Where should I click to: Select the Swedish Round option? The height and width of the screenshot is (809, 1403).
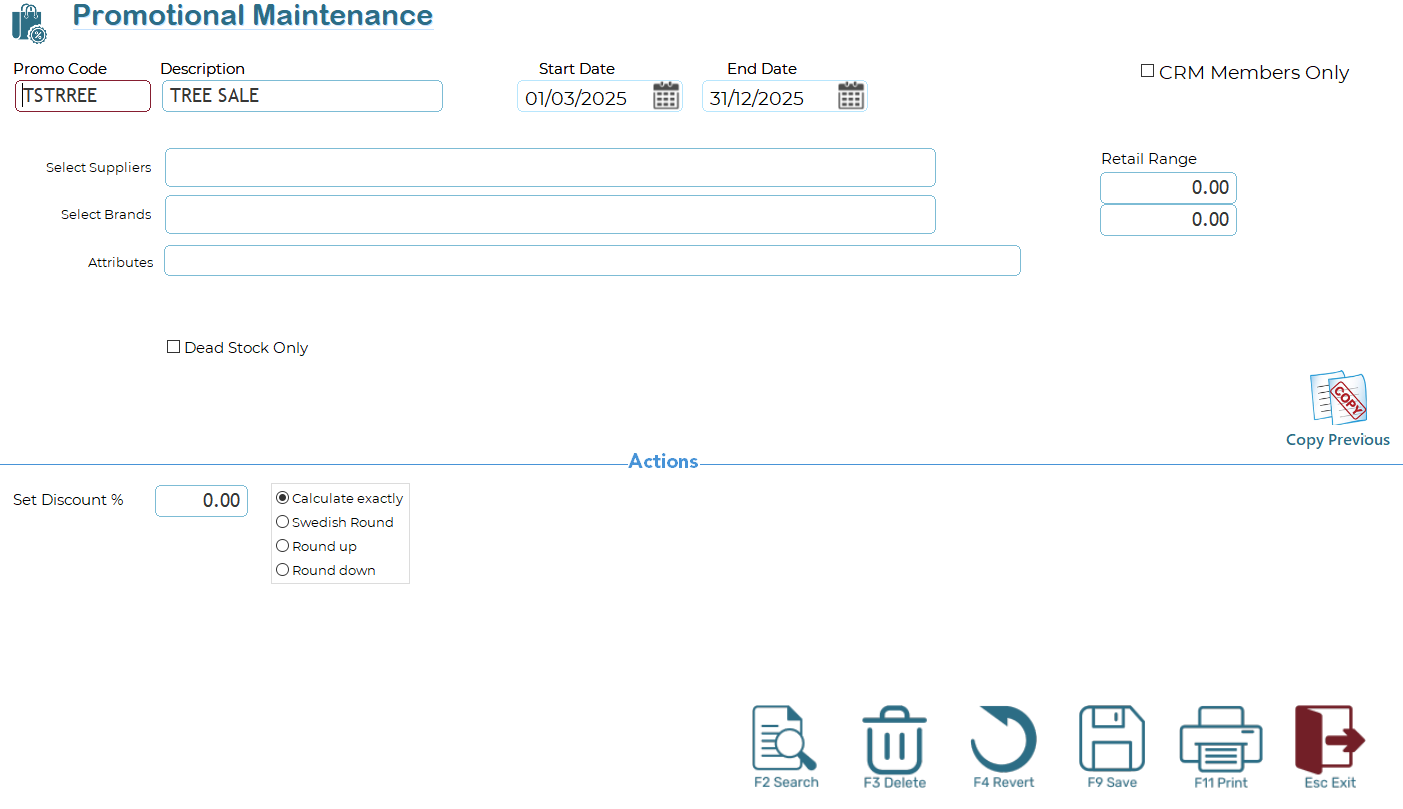click(x=283, y=522)
